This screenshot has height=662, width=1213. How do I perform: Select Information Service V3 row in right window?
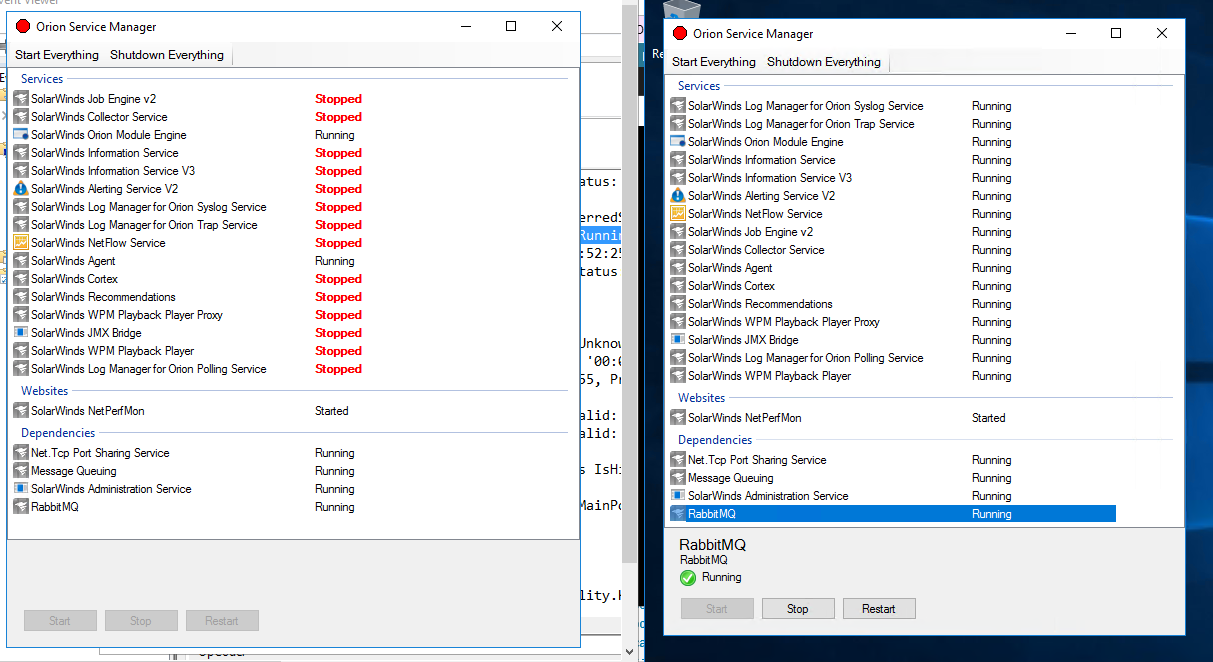click(892, 178)
